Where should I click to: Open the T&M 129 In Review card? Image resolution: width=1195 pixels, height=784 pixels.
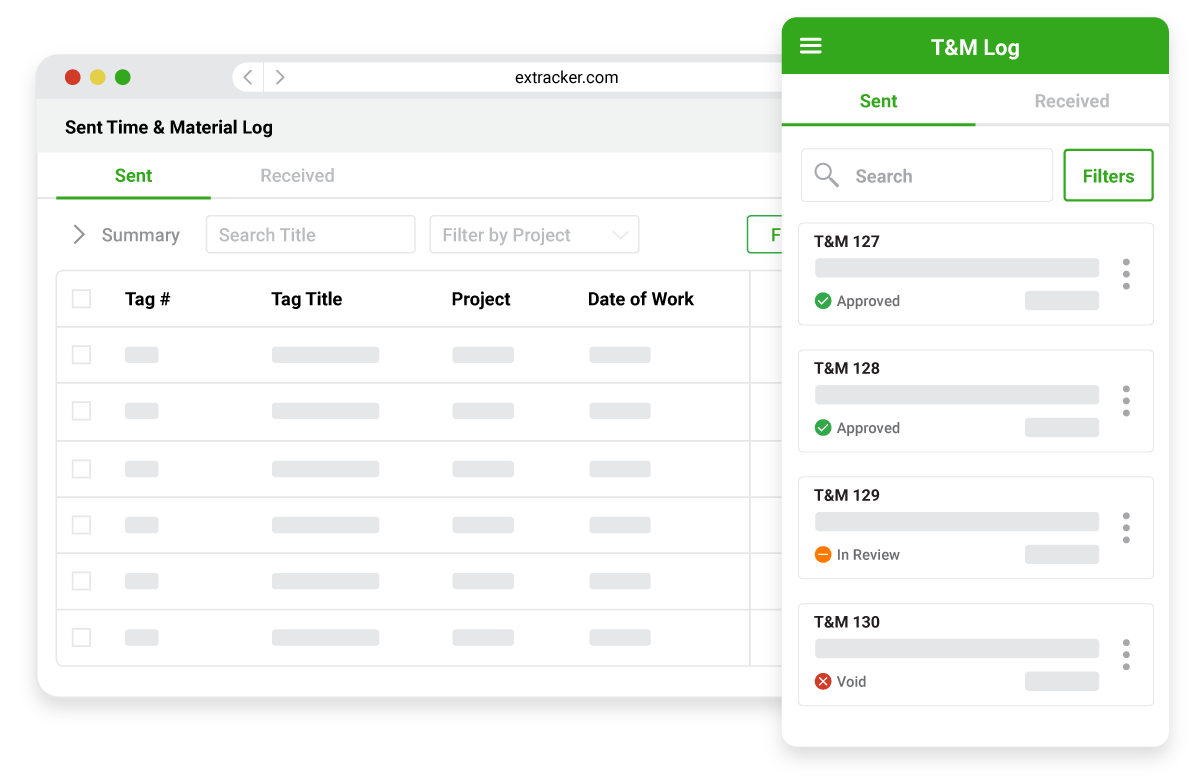[976, 528]
